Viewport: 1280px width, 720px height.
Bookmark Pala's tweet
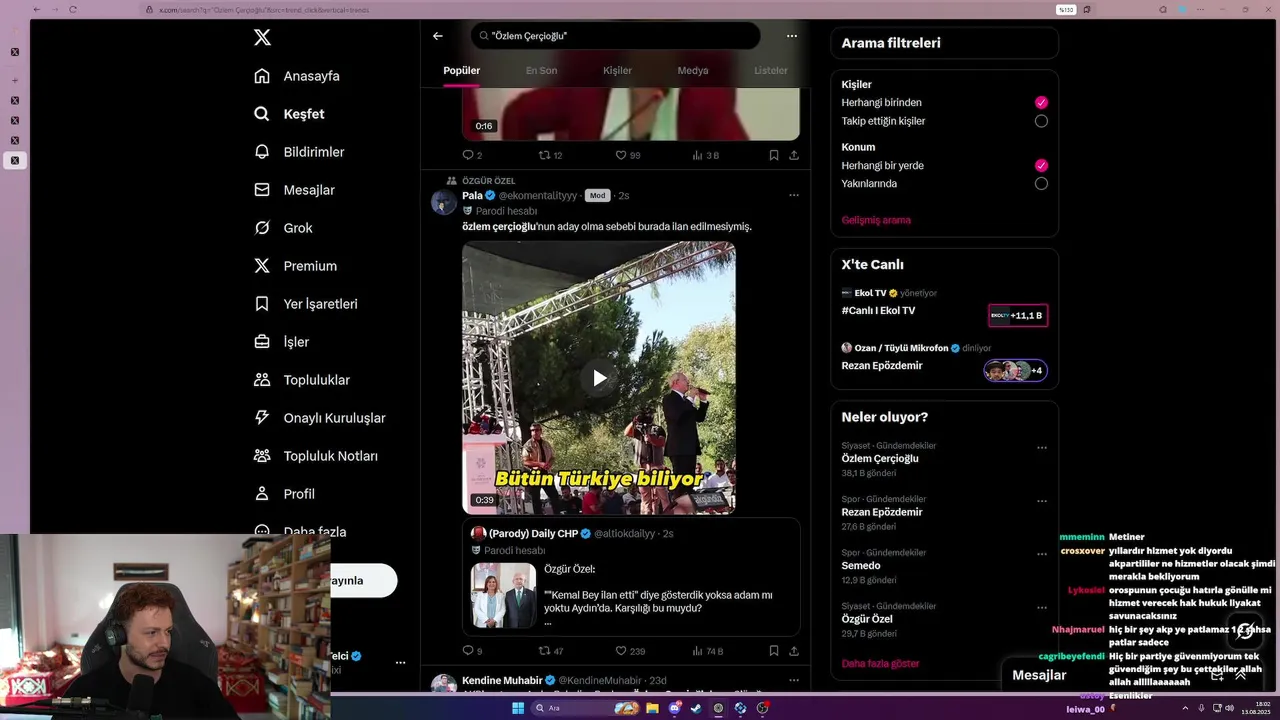(774, 651)
